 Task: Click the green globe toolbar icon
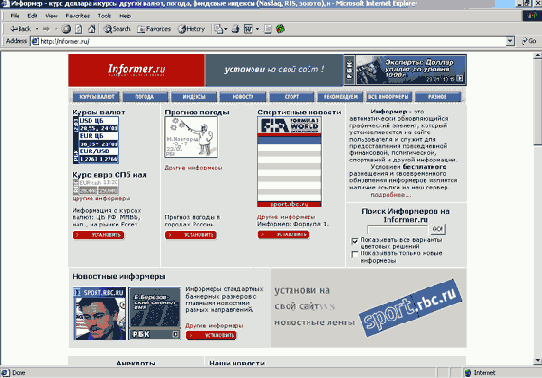280,29
